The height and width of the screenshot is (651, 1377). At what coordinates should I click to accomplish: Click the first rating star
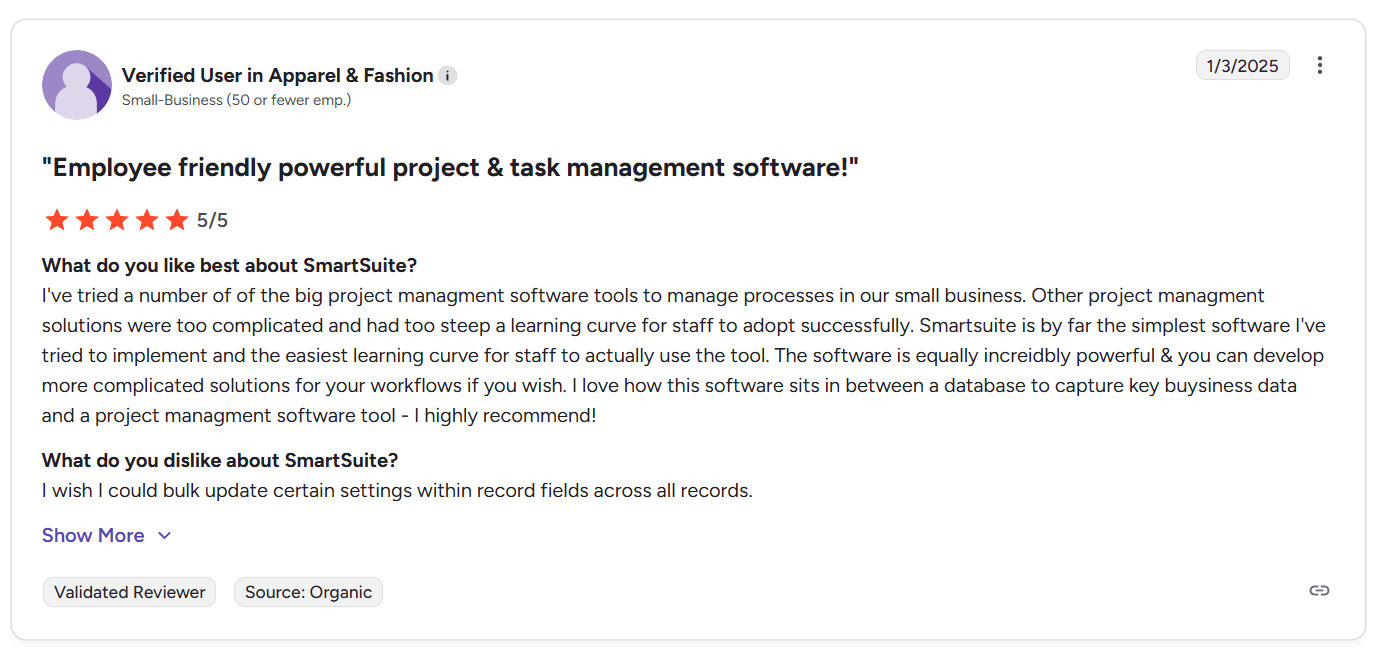tap(57, 220)
